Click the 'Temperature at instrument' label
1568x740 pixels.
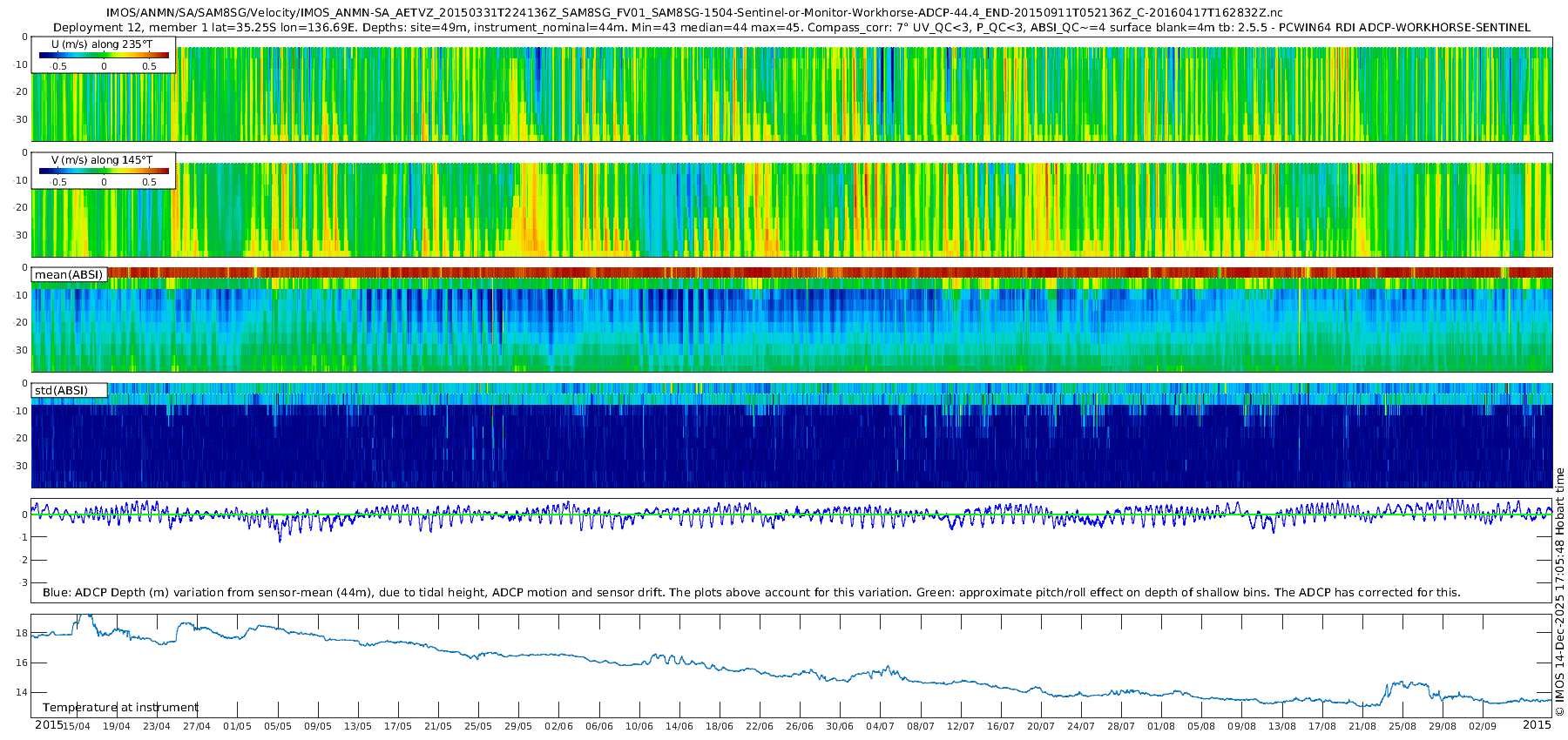pos(120,707)
